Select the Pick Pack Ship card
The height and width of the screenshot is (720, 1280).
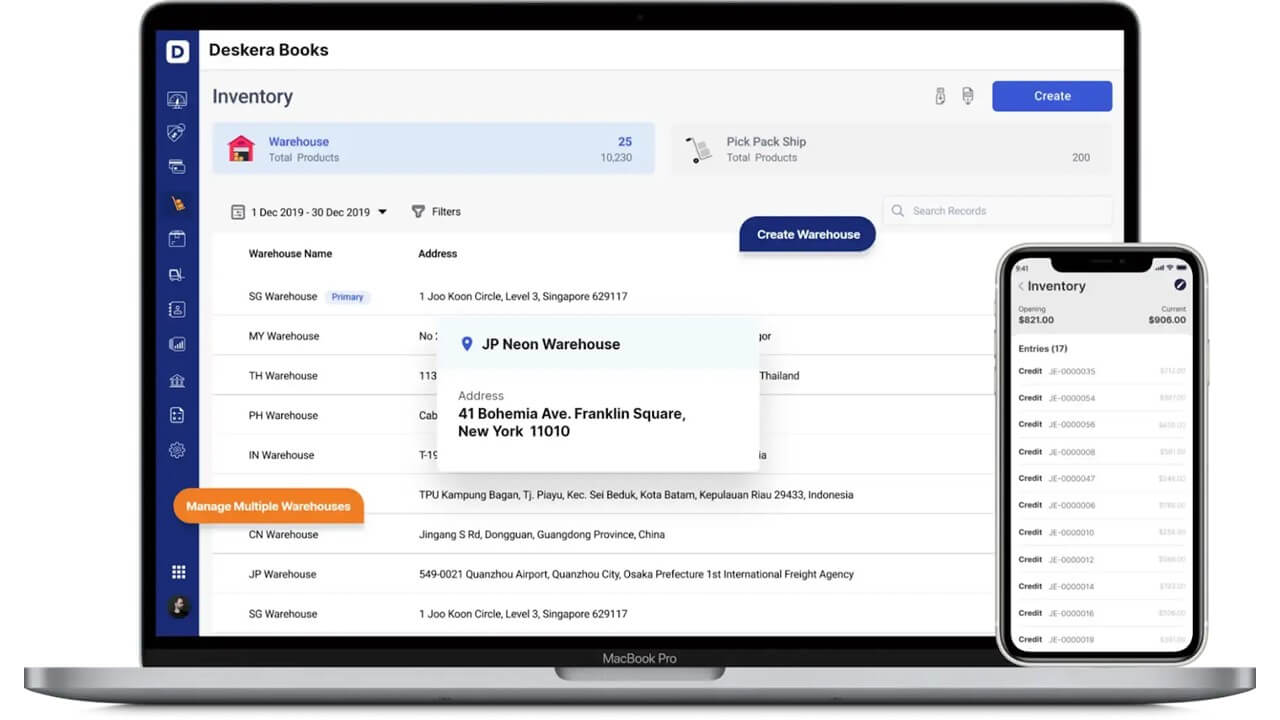point(890,148)
